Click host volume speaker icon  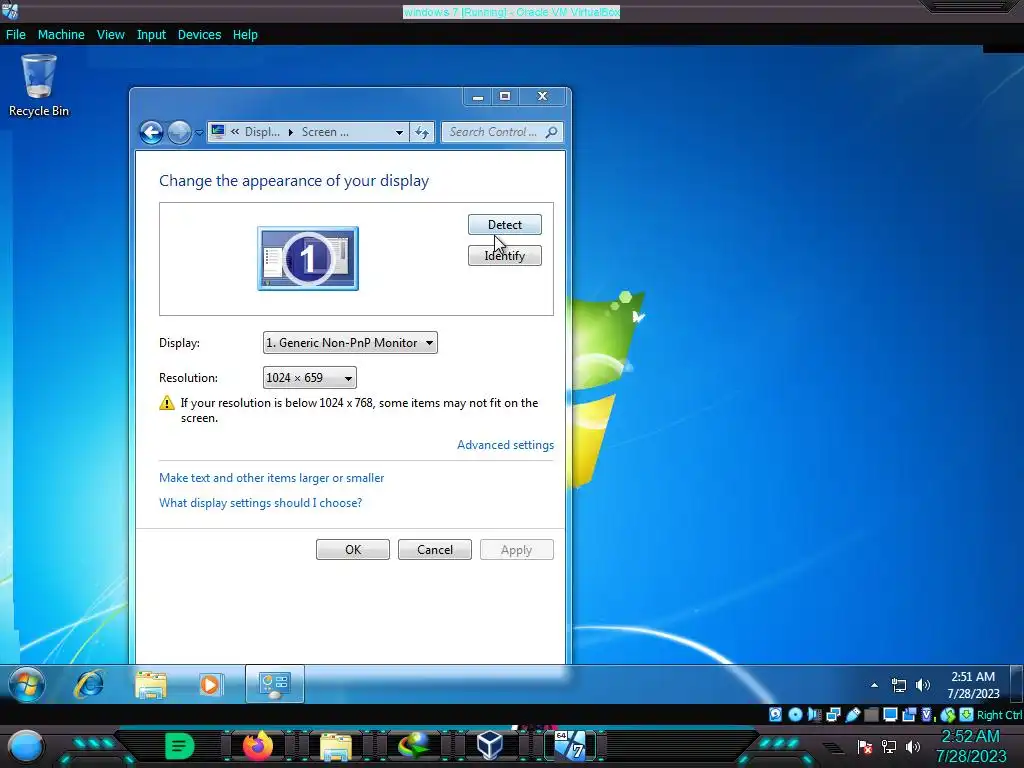913,746
